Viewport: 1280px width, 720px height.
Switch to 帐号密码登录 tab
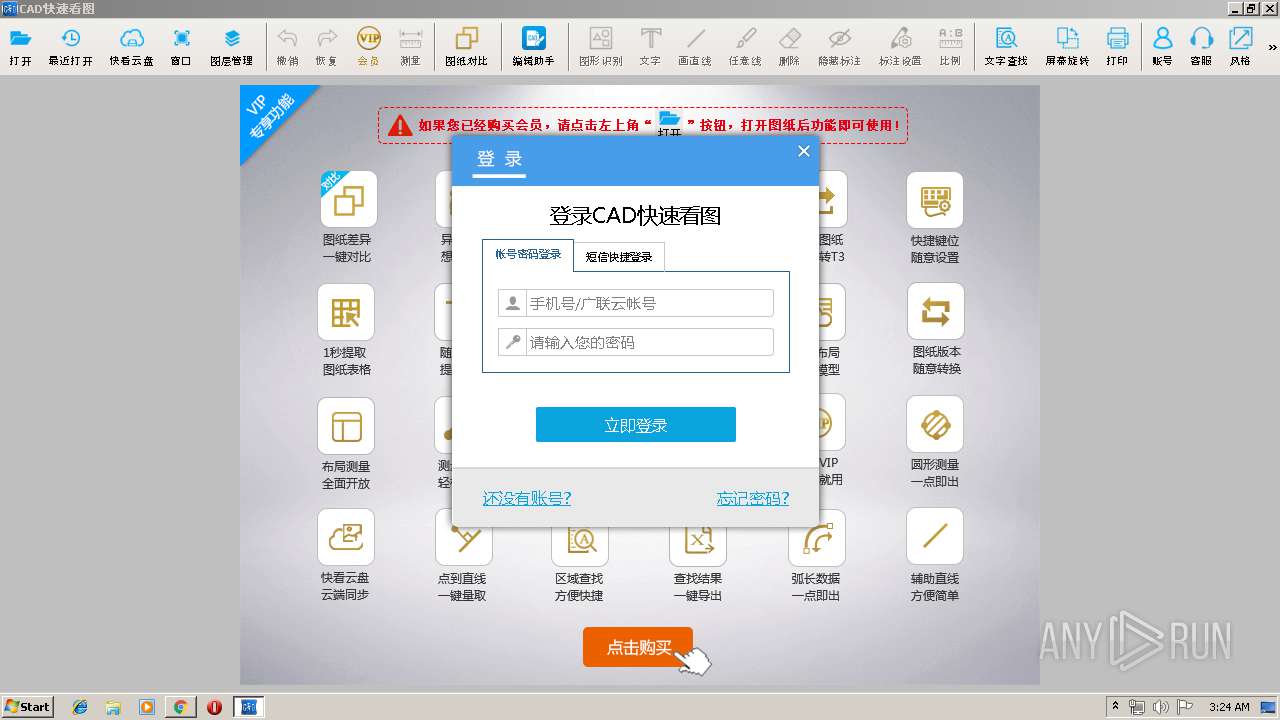pos(528,255)
